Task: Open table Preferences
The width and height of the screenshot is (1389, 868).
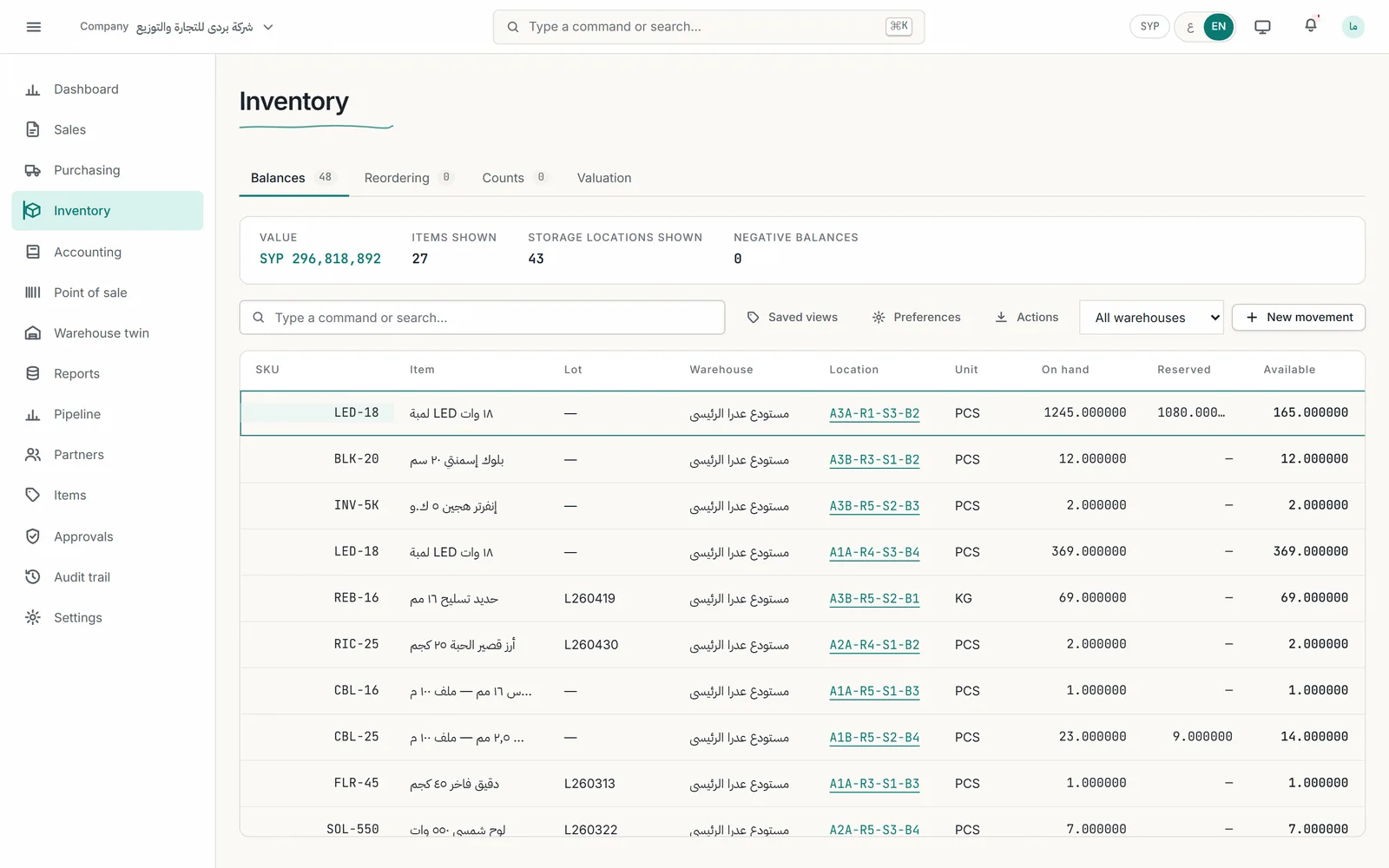Action: click(916, 318)
